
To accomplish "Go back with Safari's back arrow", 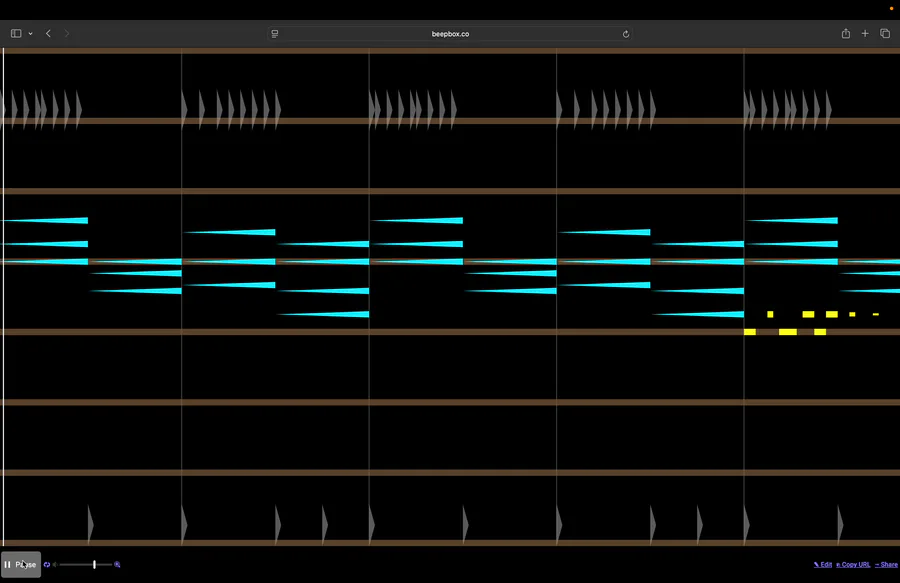I will pyautogui.click(x=48, y=34).
